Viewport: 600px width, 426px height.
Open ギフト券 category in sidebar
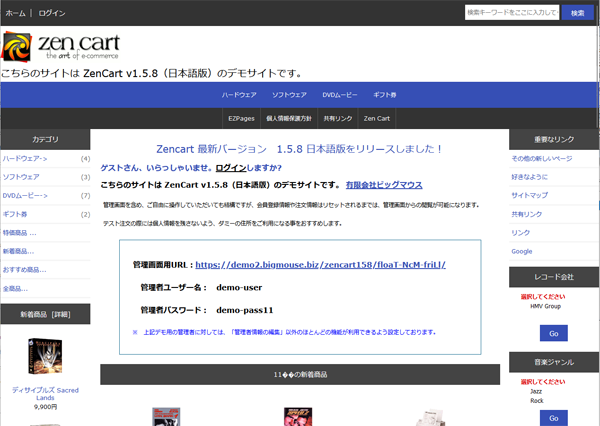point(15,214)
